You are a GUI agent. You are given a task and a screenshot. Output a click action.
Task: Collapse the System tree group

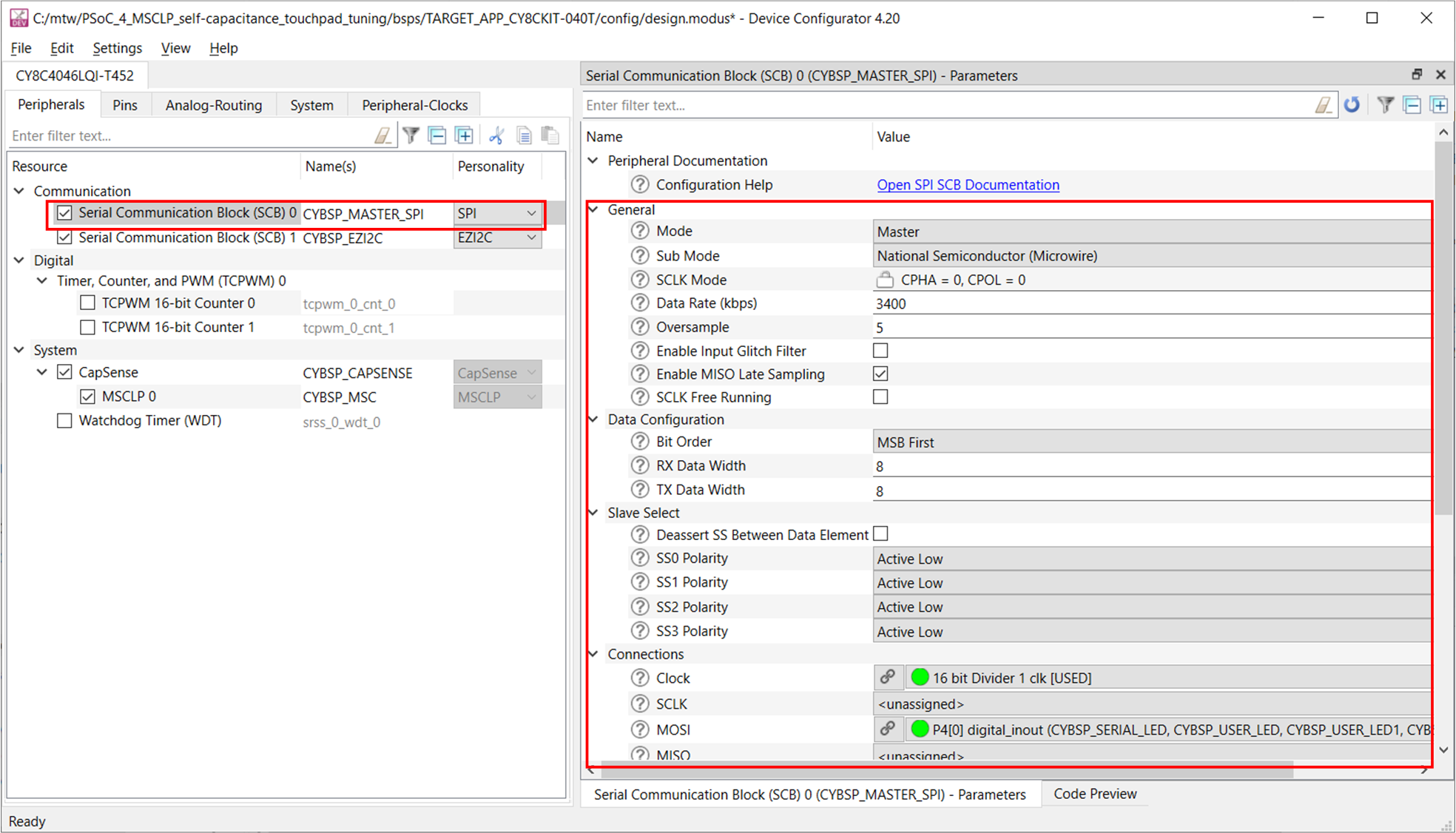(19, 350)
